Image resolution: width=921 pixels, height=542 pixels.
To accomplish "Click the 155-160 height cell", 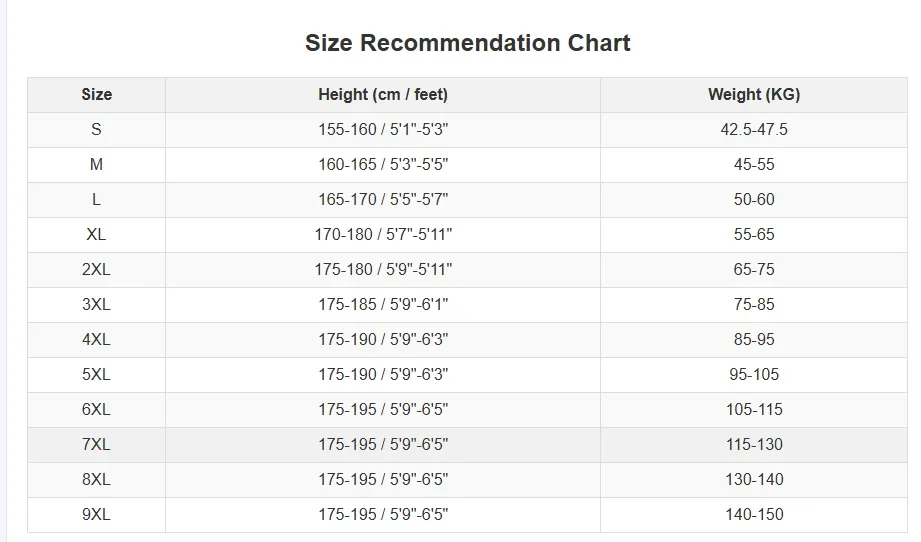I will tap(383, 130).
